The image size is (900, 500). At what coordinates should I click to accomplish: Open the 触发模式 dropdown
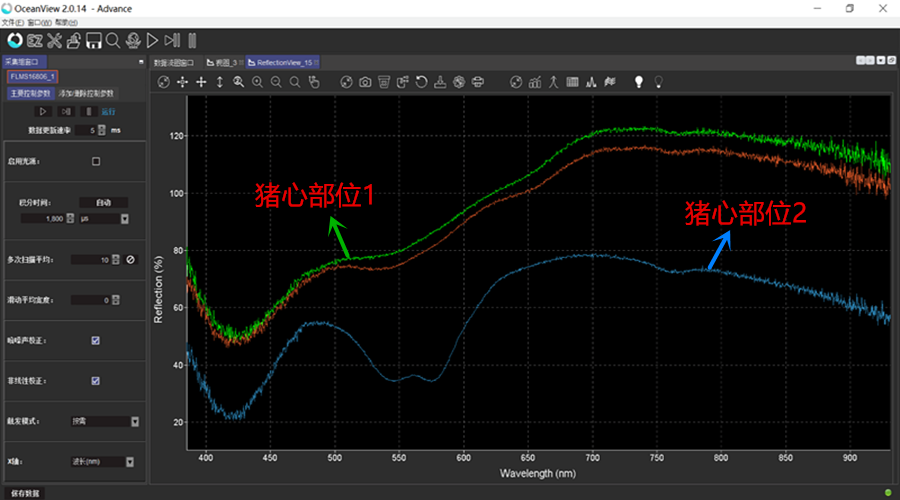[135, 422]
